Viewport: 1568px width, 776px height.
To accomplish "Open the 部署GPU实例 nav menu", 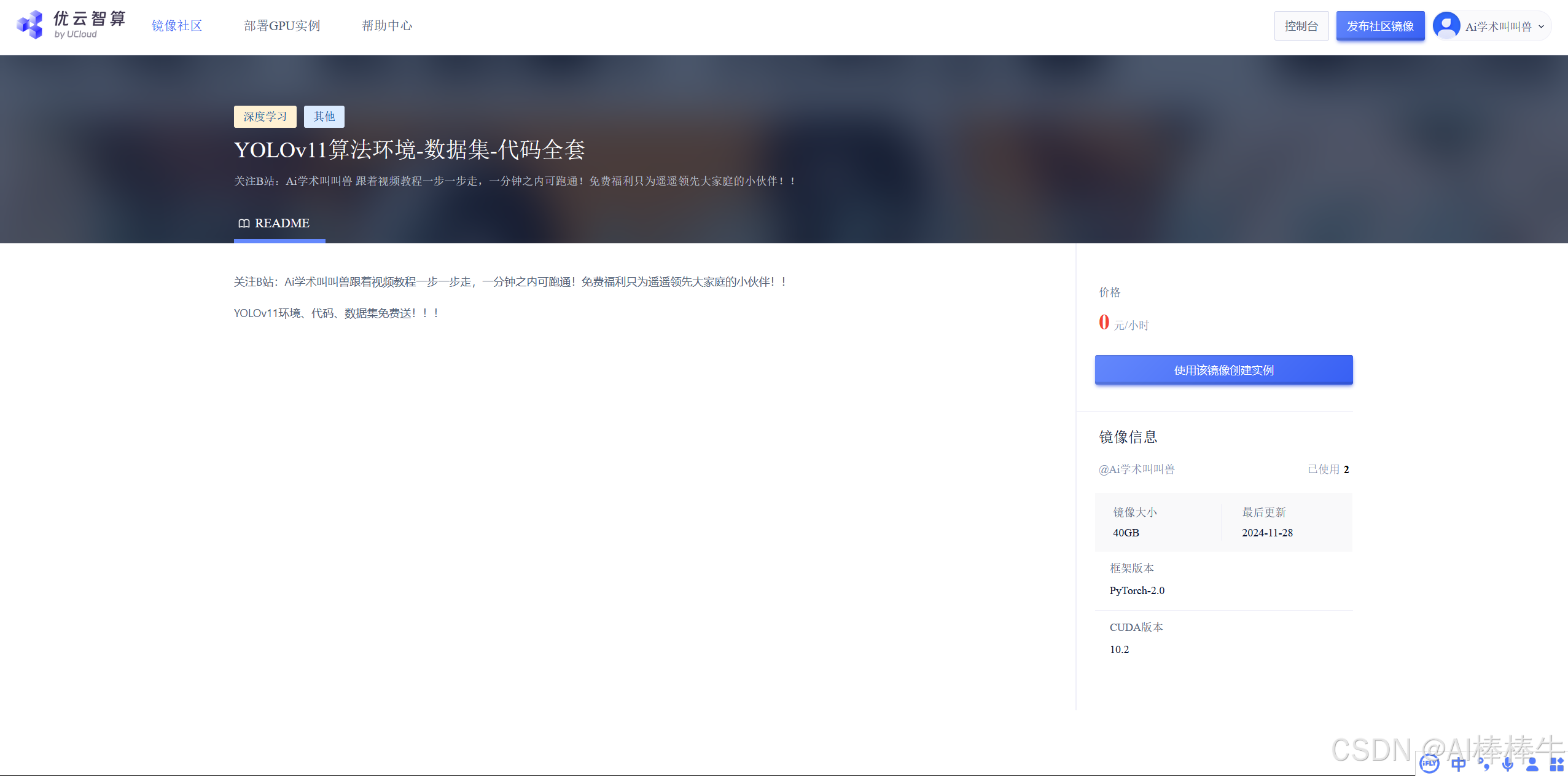I will [x=282, y=26].
